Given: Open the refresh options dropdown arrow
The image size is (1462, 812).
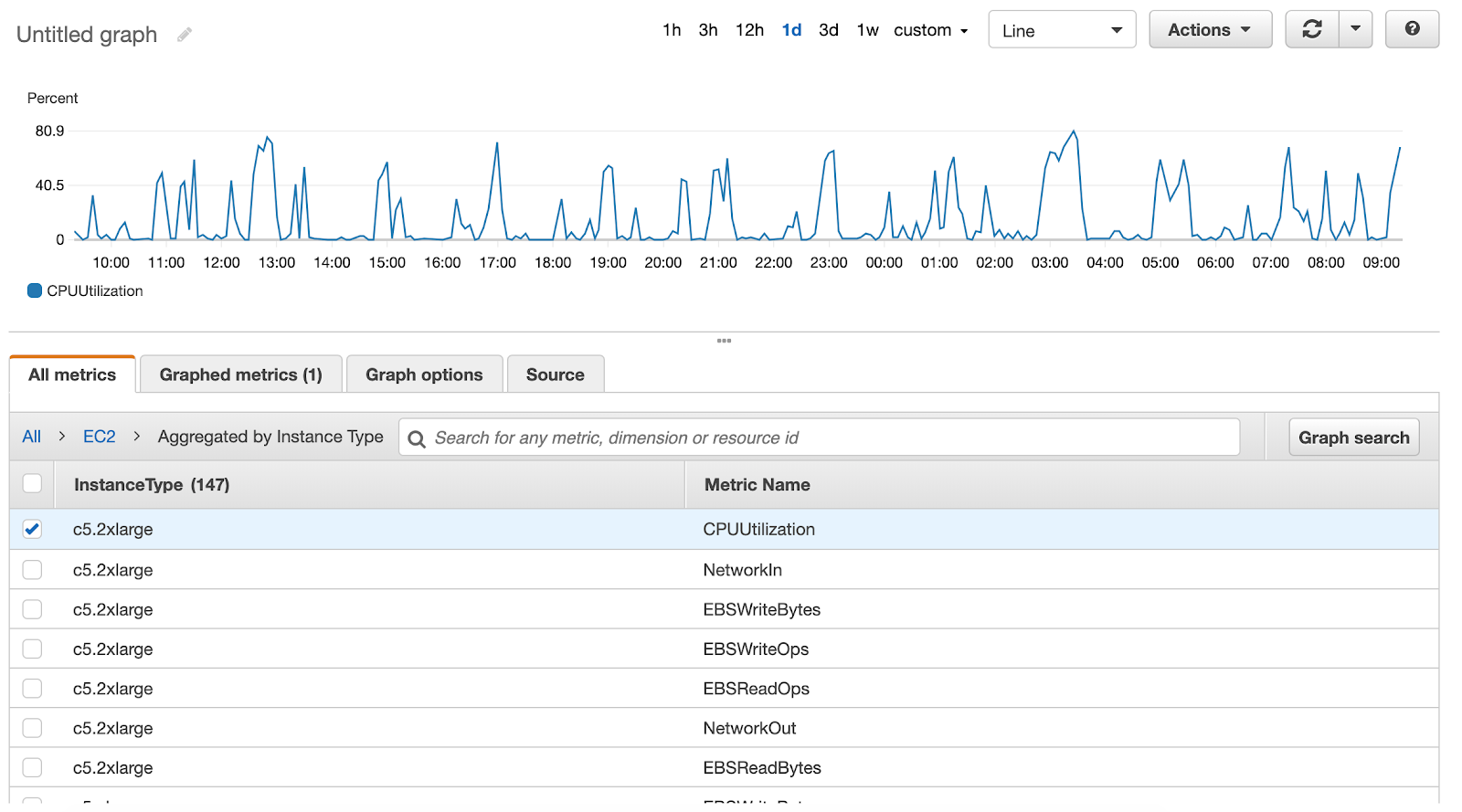Looking at the screenshot, I should pyautogui.click(x=1356, y=29).
